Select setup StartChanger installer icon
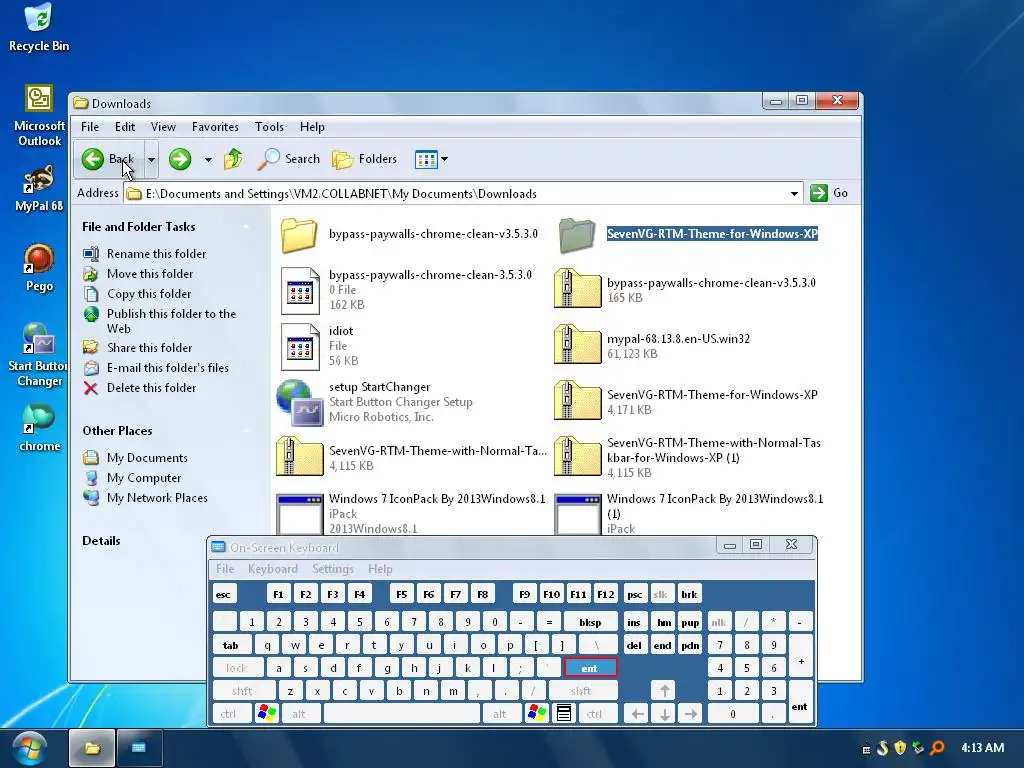 (300, 402)
